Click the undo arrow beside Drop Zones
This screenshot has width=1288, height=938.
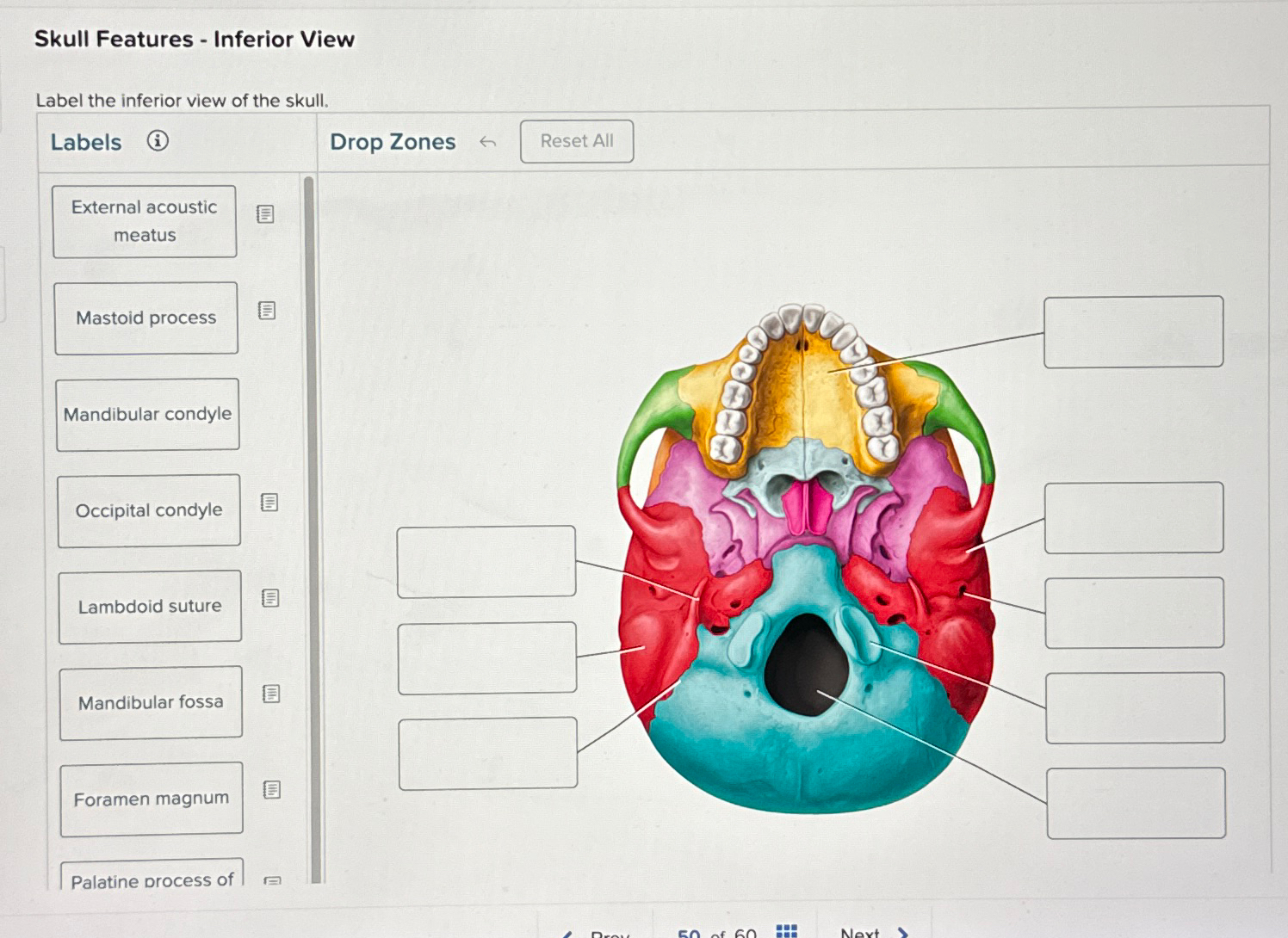(x=488, y=141)
